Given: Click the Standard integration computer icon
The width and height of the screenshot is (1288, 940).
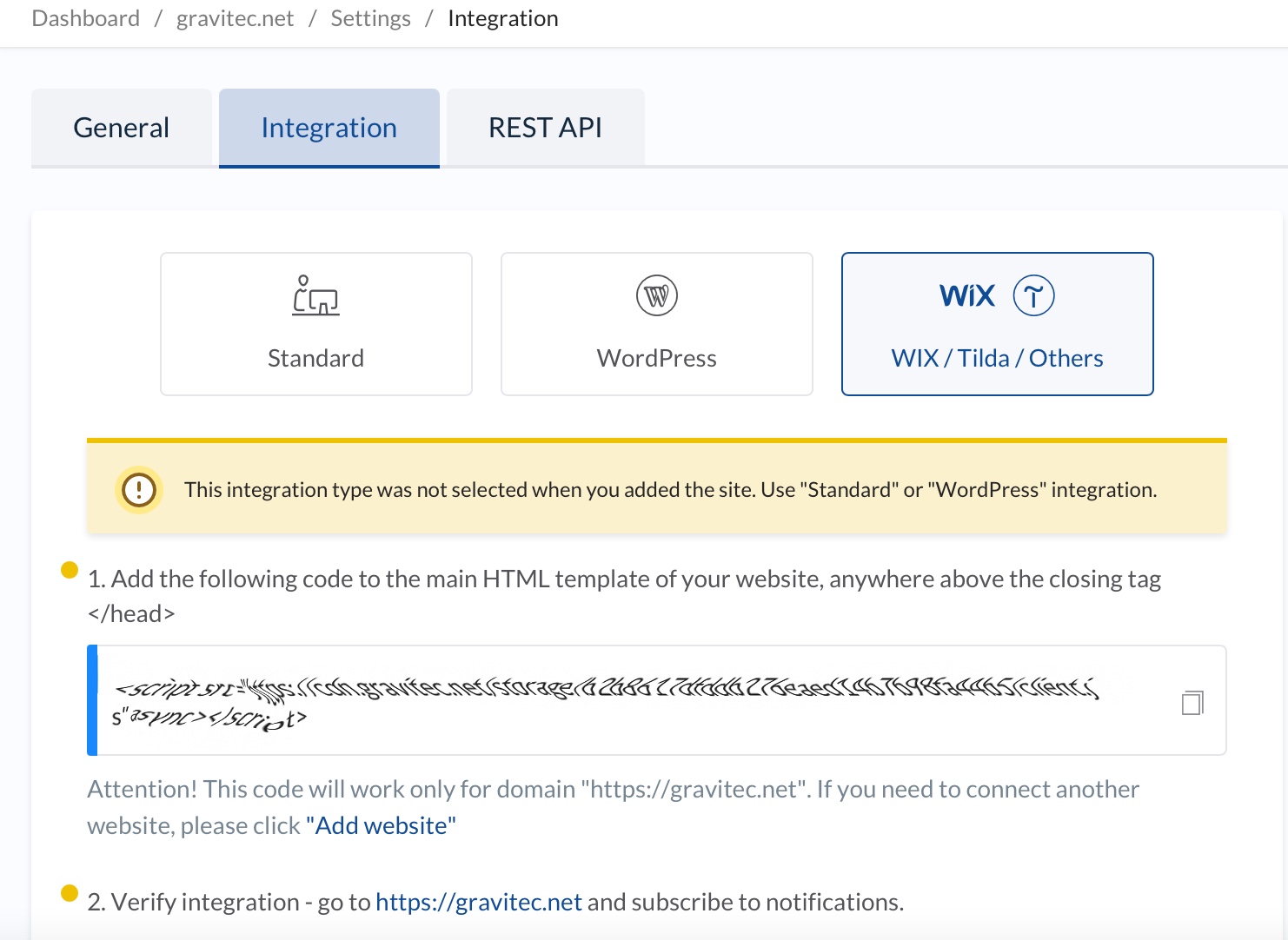Looking at the screenshot, I should point(315,295).
